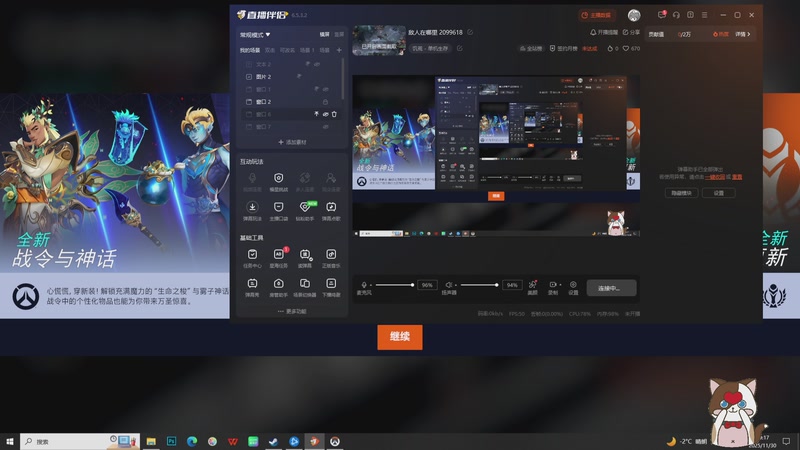The width and height of the screenshot is (800, 450).
Task: Mute the microphone icon left of 96%
Action: pyautogui.click(x=364, y=285)
